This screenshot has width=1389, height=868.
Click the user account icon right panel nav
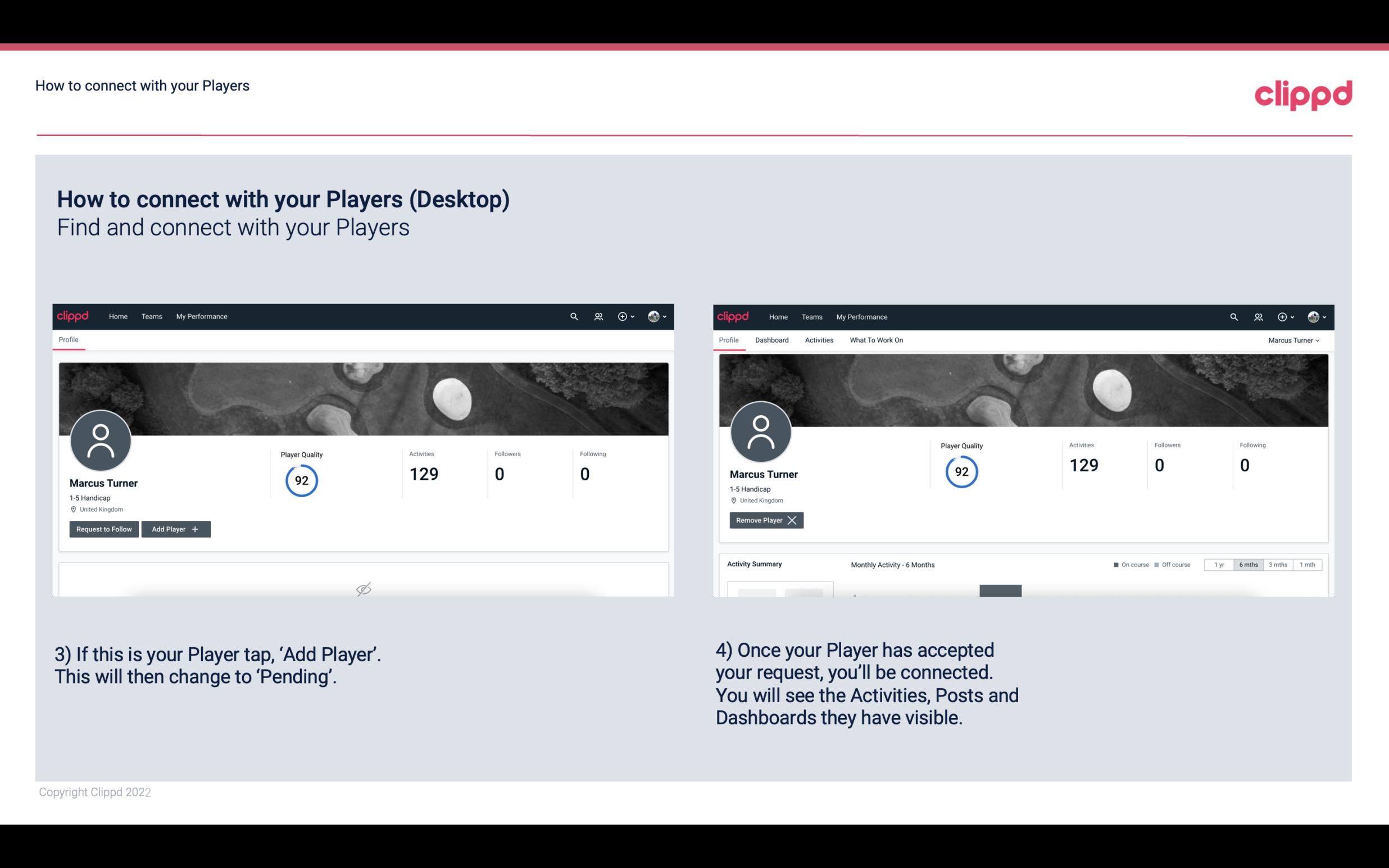click(1313, 316)
